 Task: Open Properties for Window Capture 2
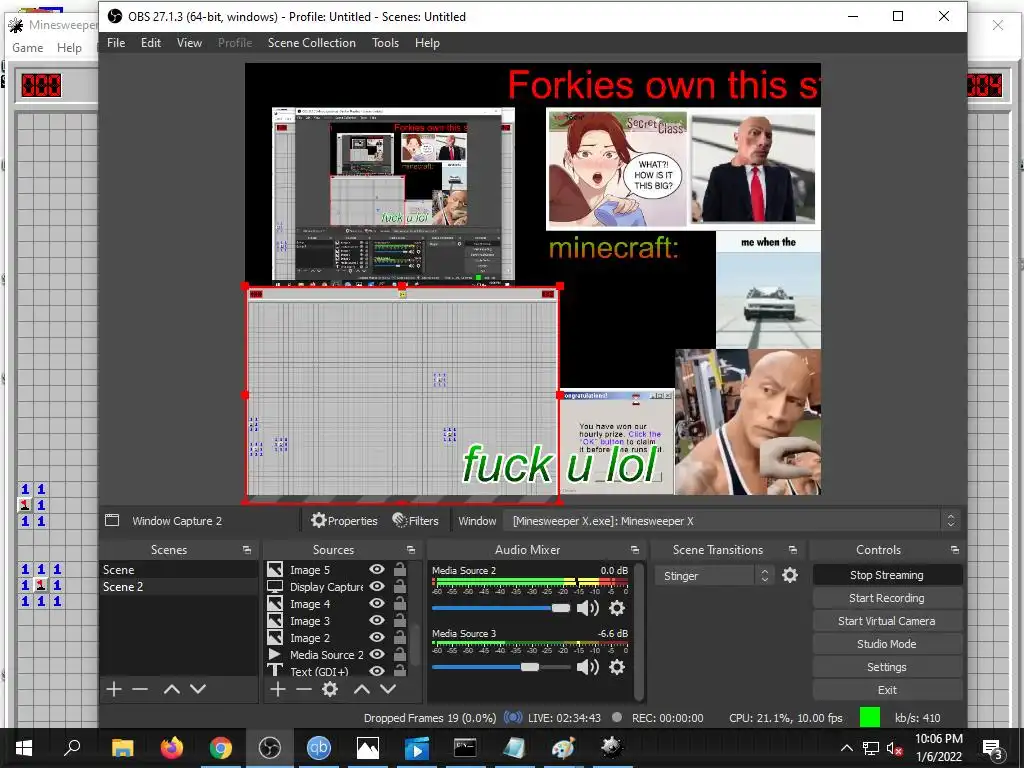344,520
